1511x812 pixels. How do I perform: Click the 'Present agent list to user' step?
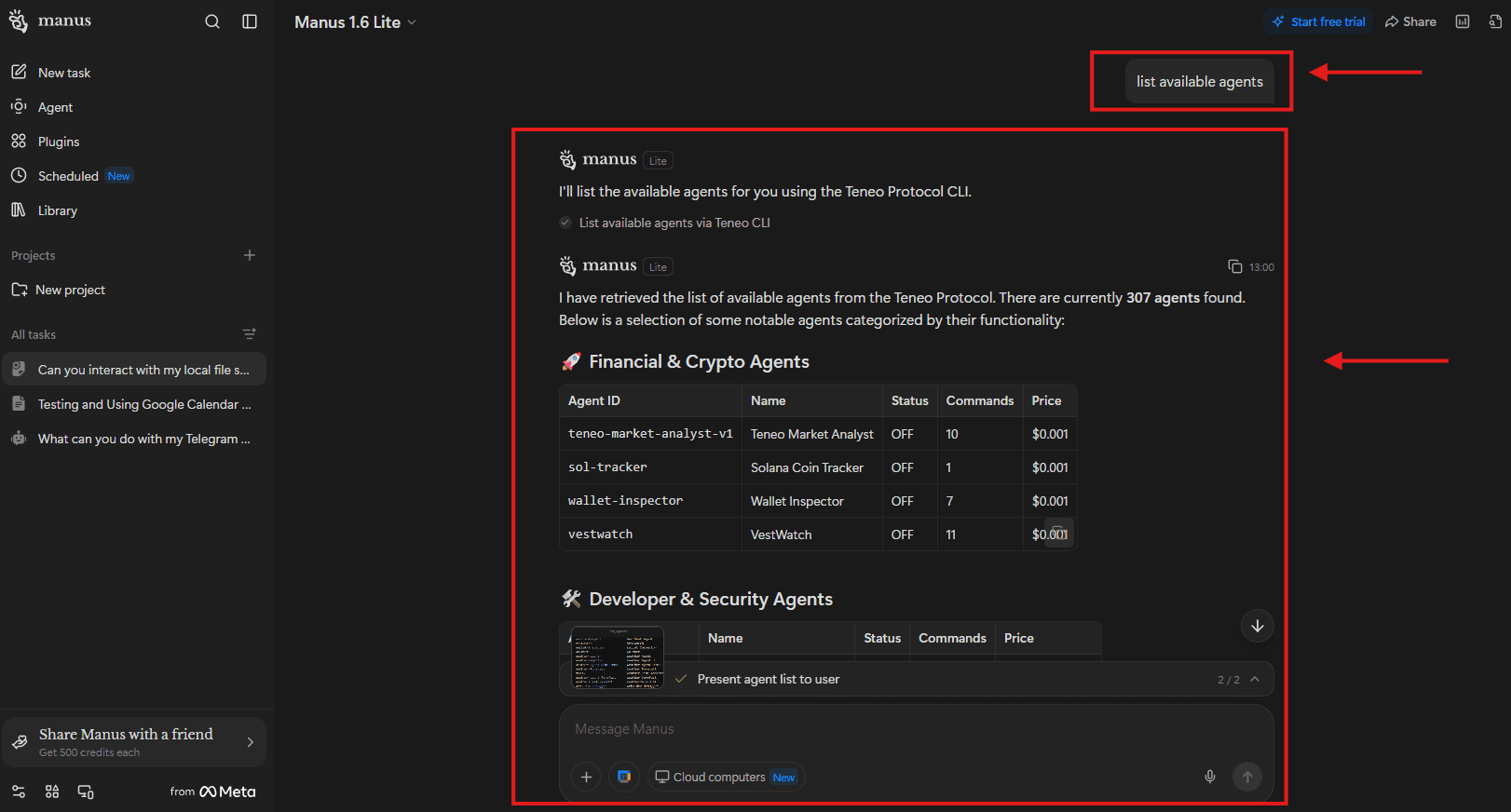(x=769, y=679)
